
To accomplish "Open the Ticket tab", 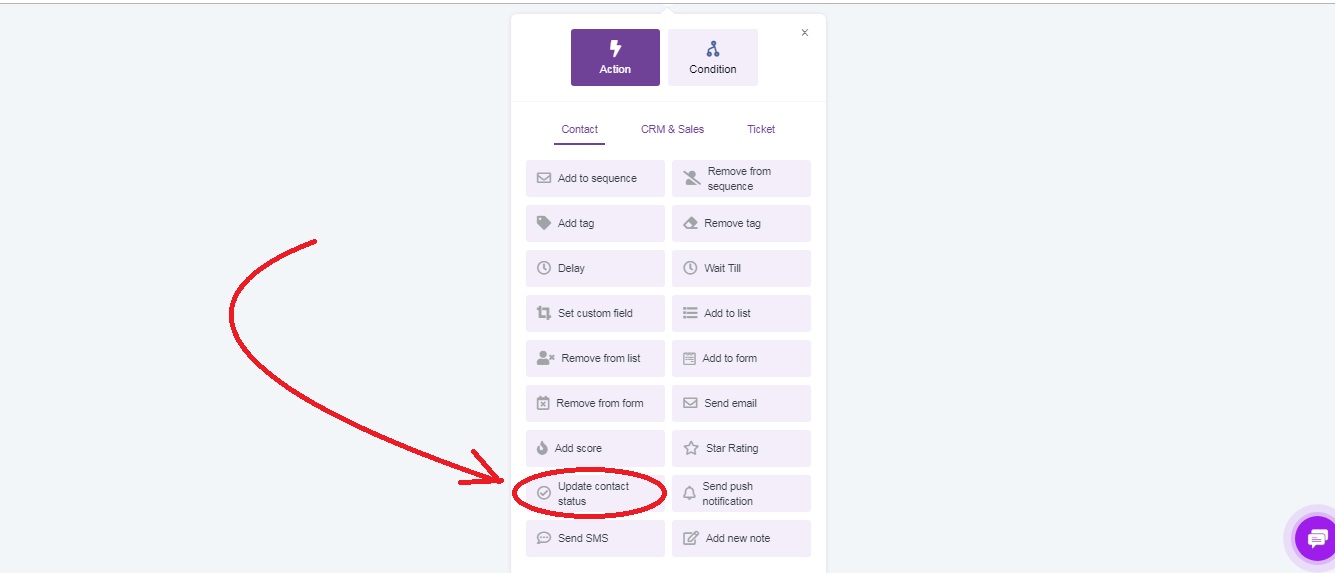I will point(761,129).
